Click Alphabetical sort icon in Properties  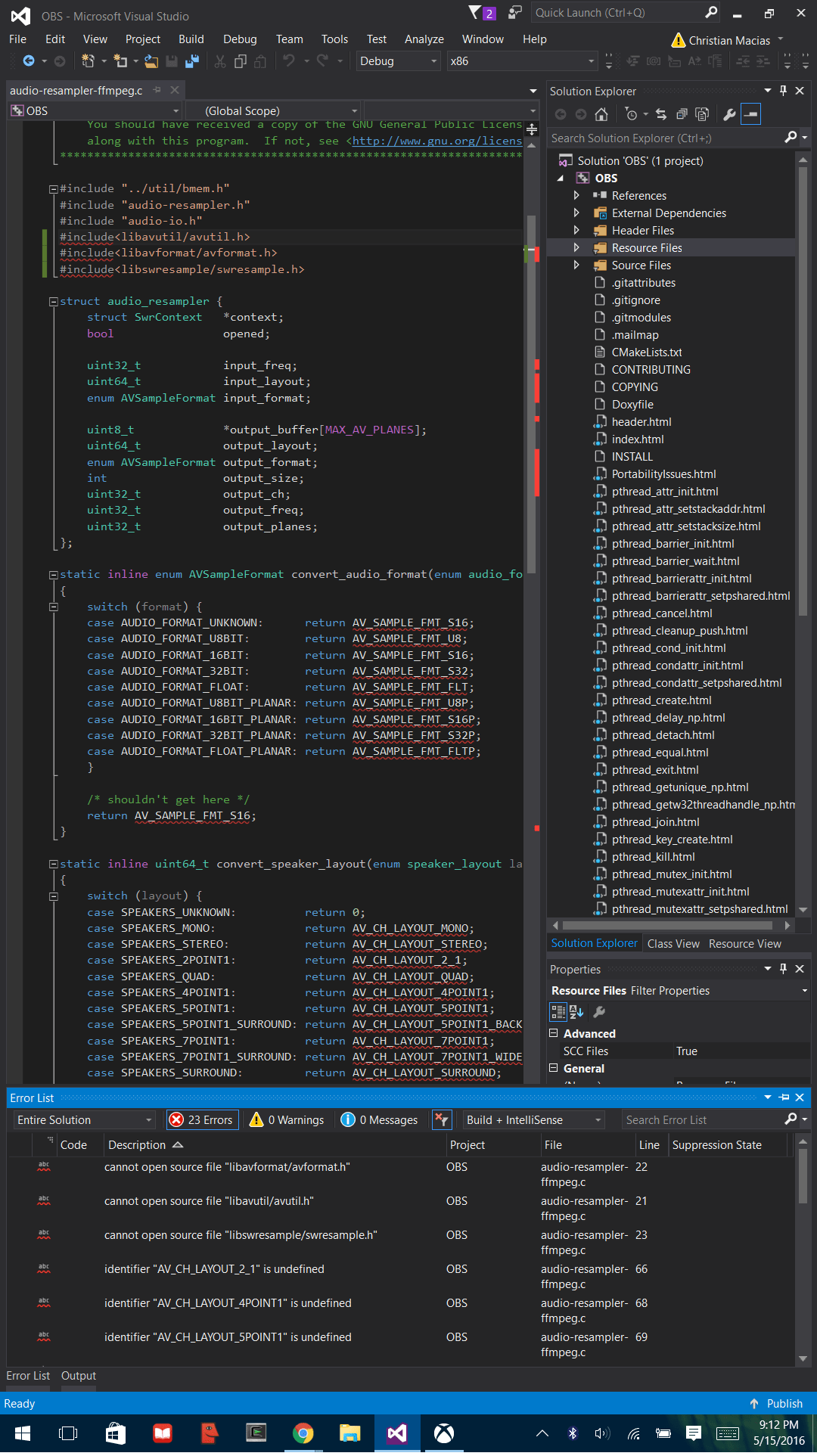[x=576, y=1011]
